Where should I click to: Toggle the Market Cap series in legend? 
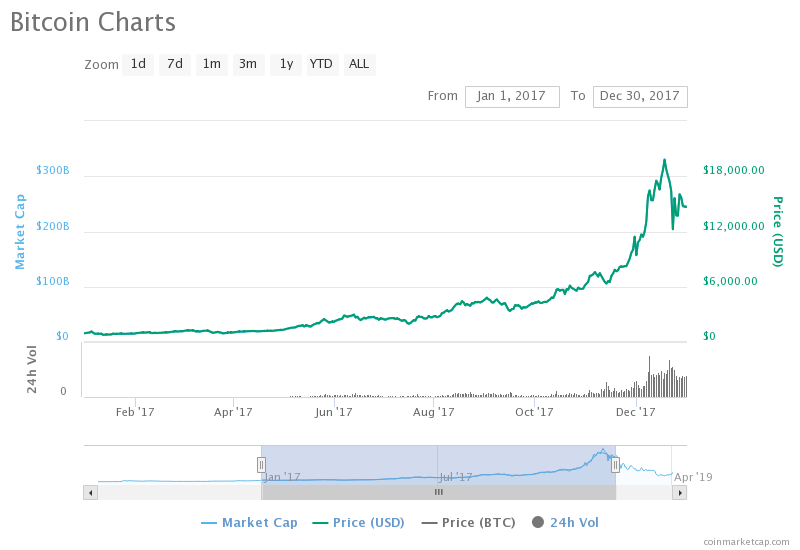[249, 523]
